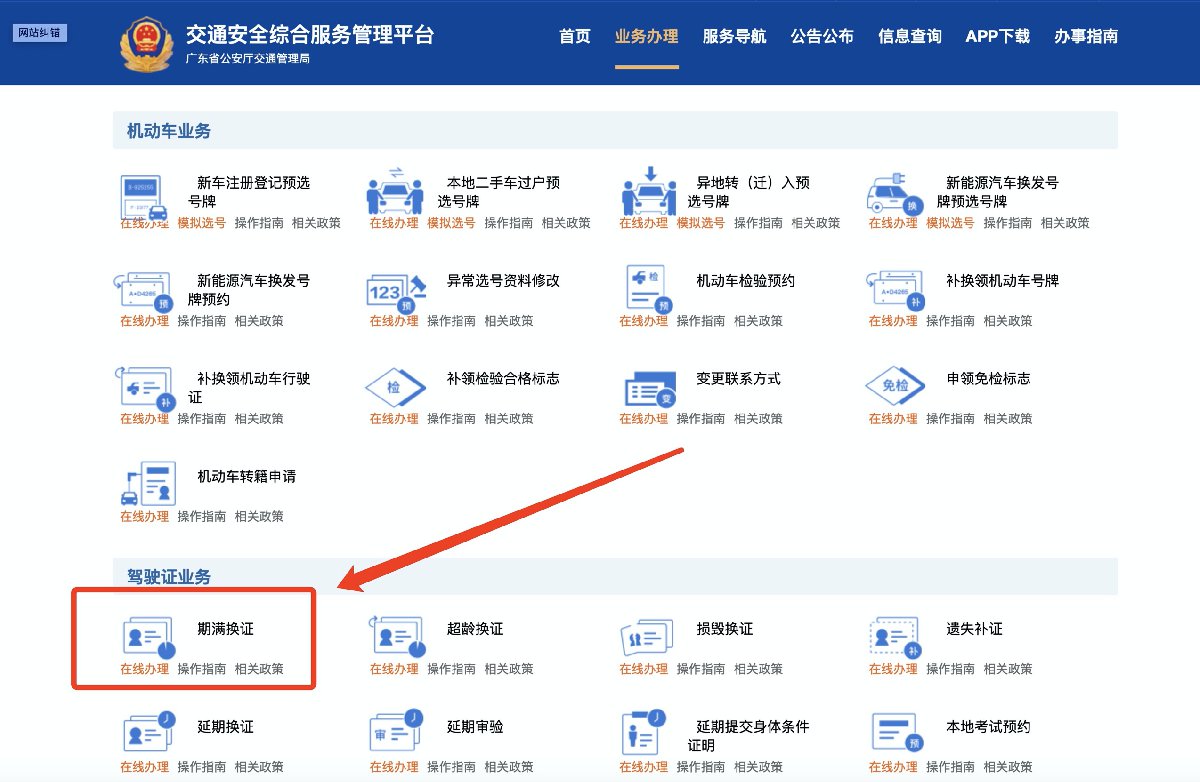Click 模拟选号 under 新车注册登记预选号牌
The width and height of the screenshot is (1200, 782).
point(201,223)
